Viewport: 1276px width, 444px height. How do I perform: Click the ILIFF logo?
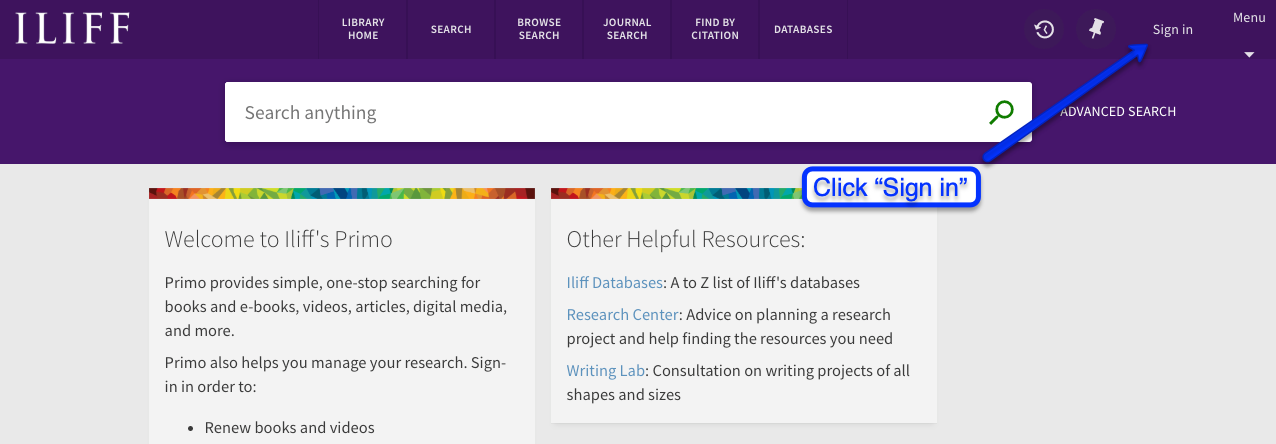72,28
